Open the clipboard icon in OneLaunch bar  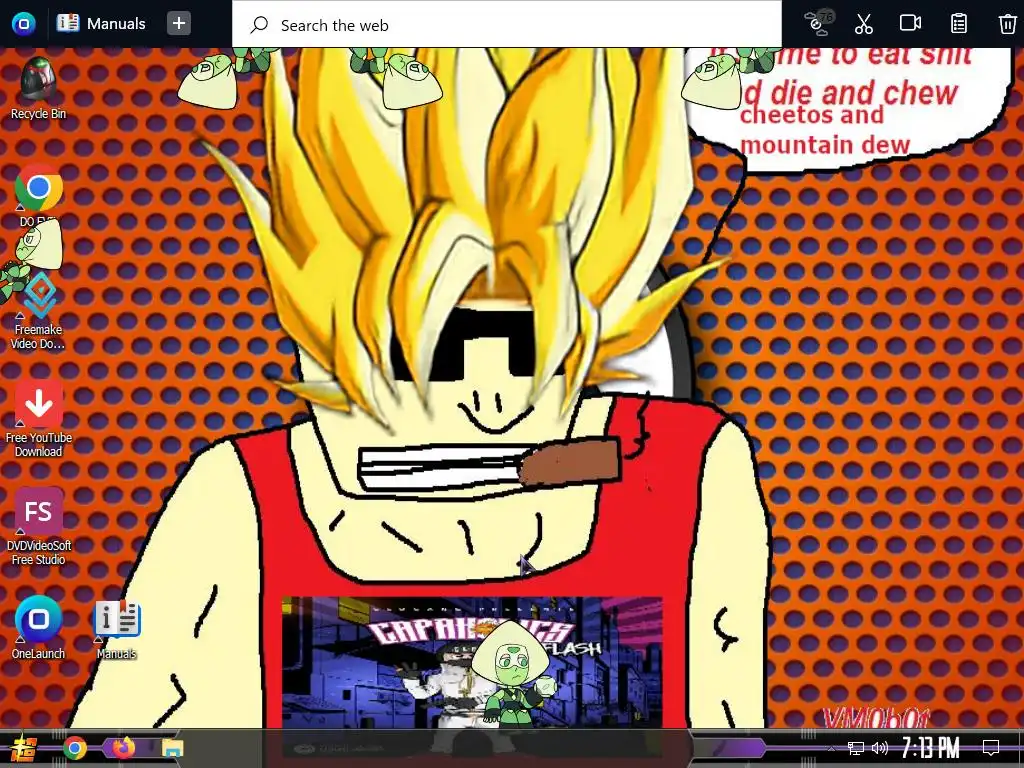coord(958,24)
